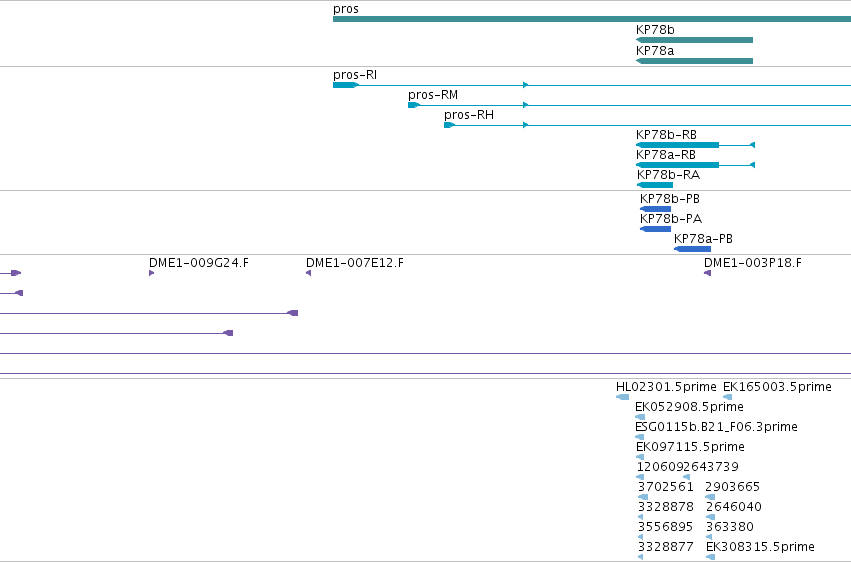
Task: Click the 2903665 feature label
Action: [732, 487]
